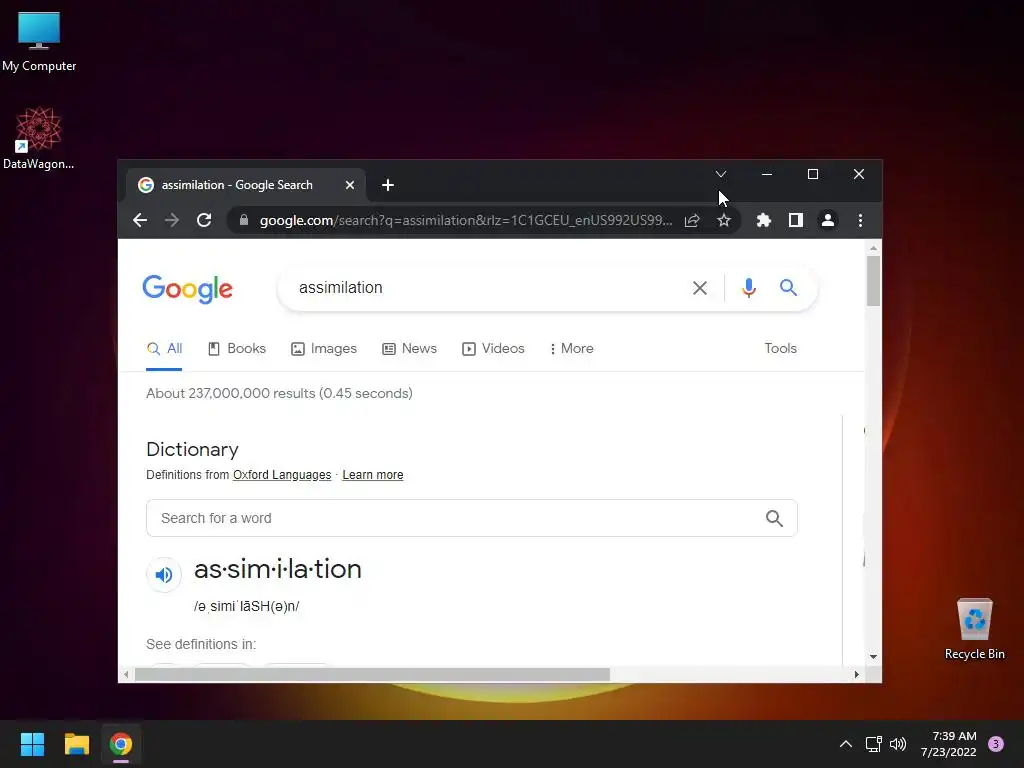Click the scroll-left arrow at the bottom

pos(126,674)
